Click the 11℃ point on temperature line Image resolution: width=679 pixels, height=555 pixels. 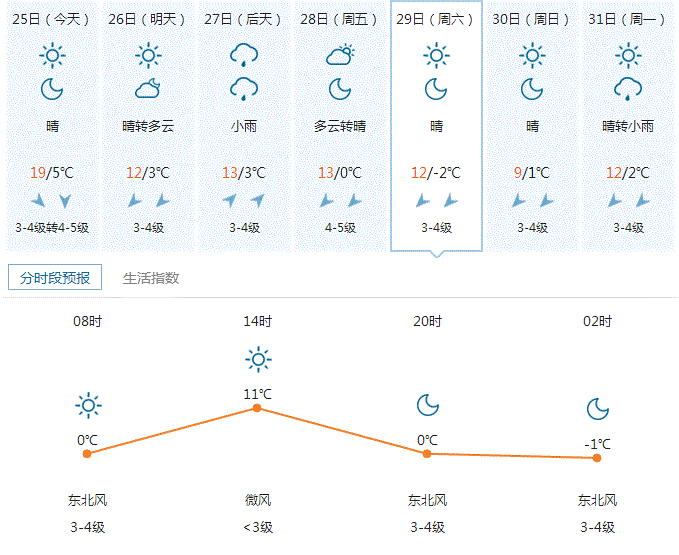click(x=258, y=408)
